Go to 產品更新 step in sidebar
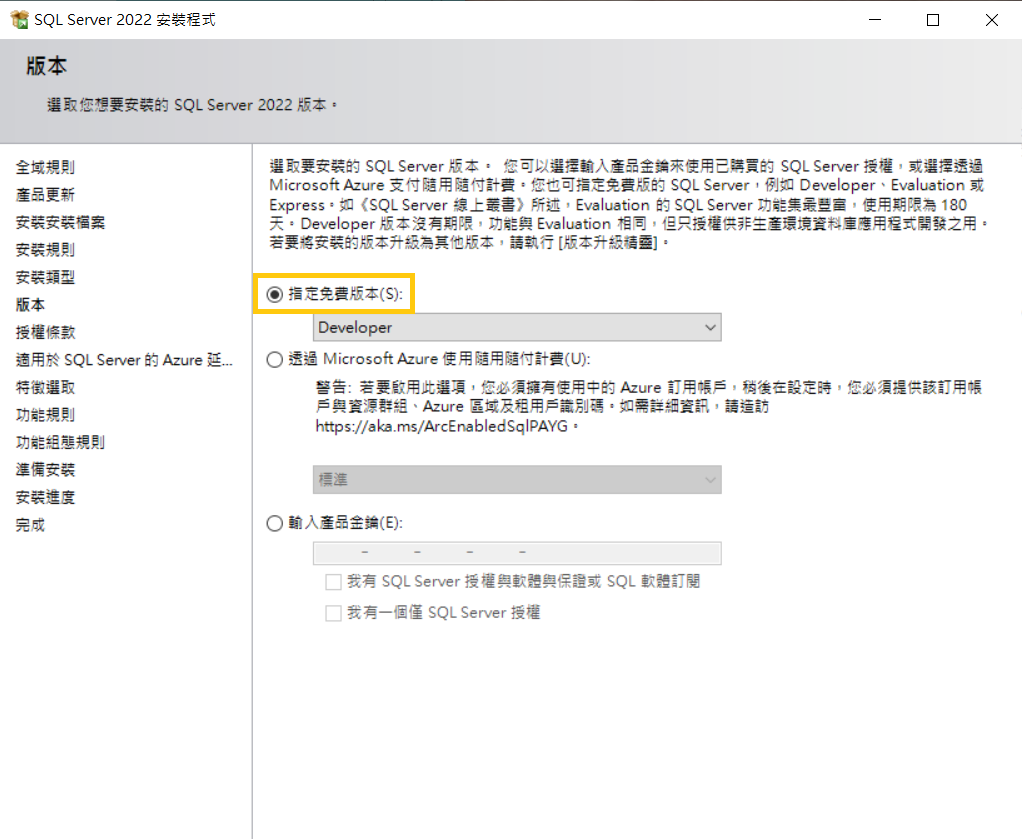 coord(45,195)
